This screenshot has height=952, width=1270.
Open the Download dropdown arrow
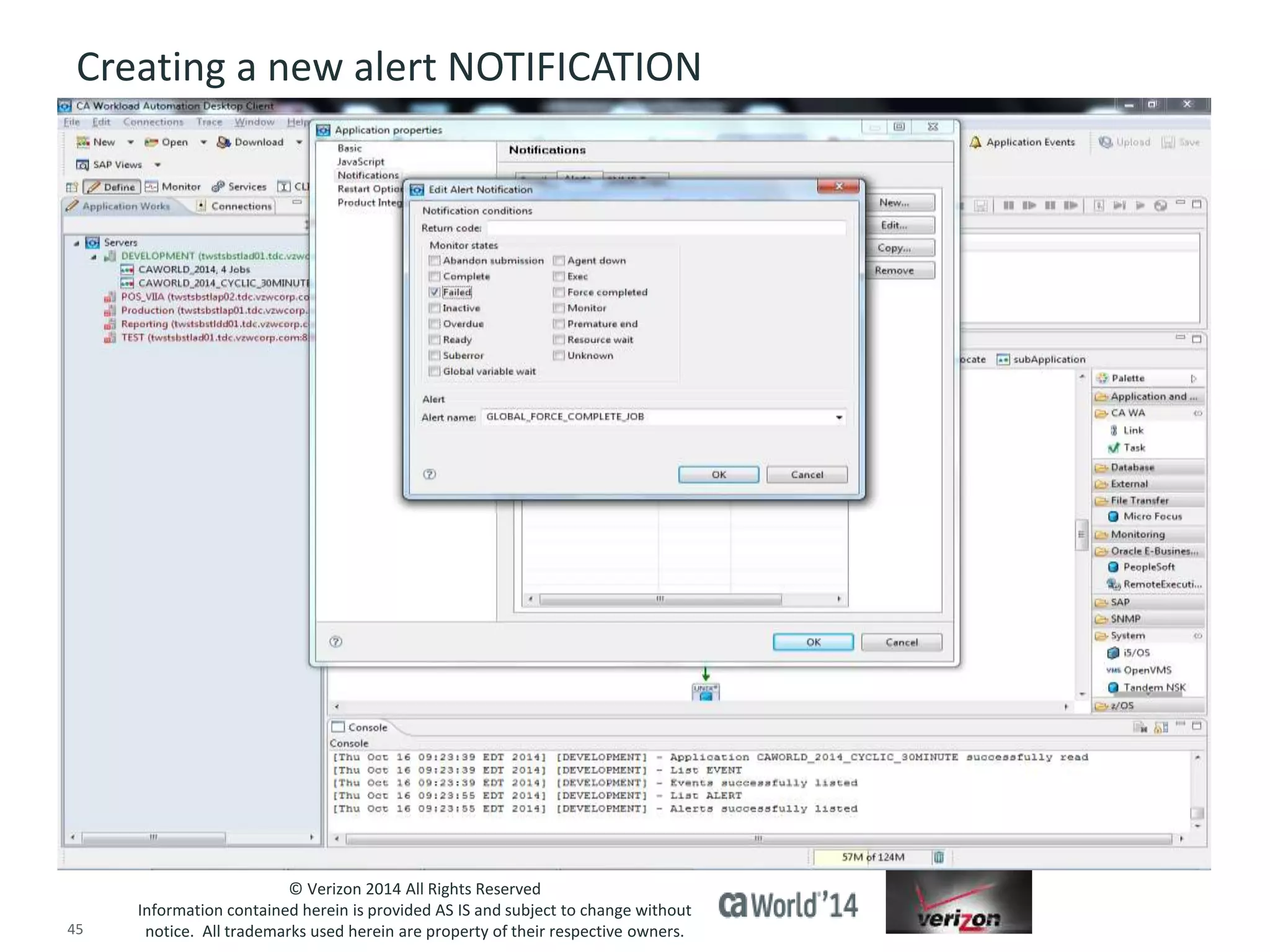point(299,143)
